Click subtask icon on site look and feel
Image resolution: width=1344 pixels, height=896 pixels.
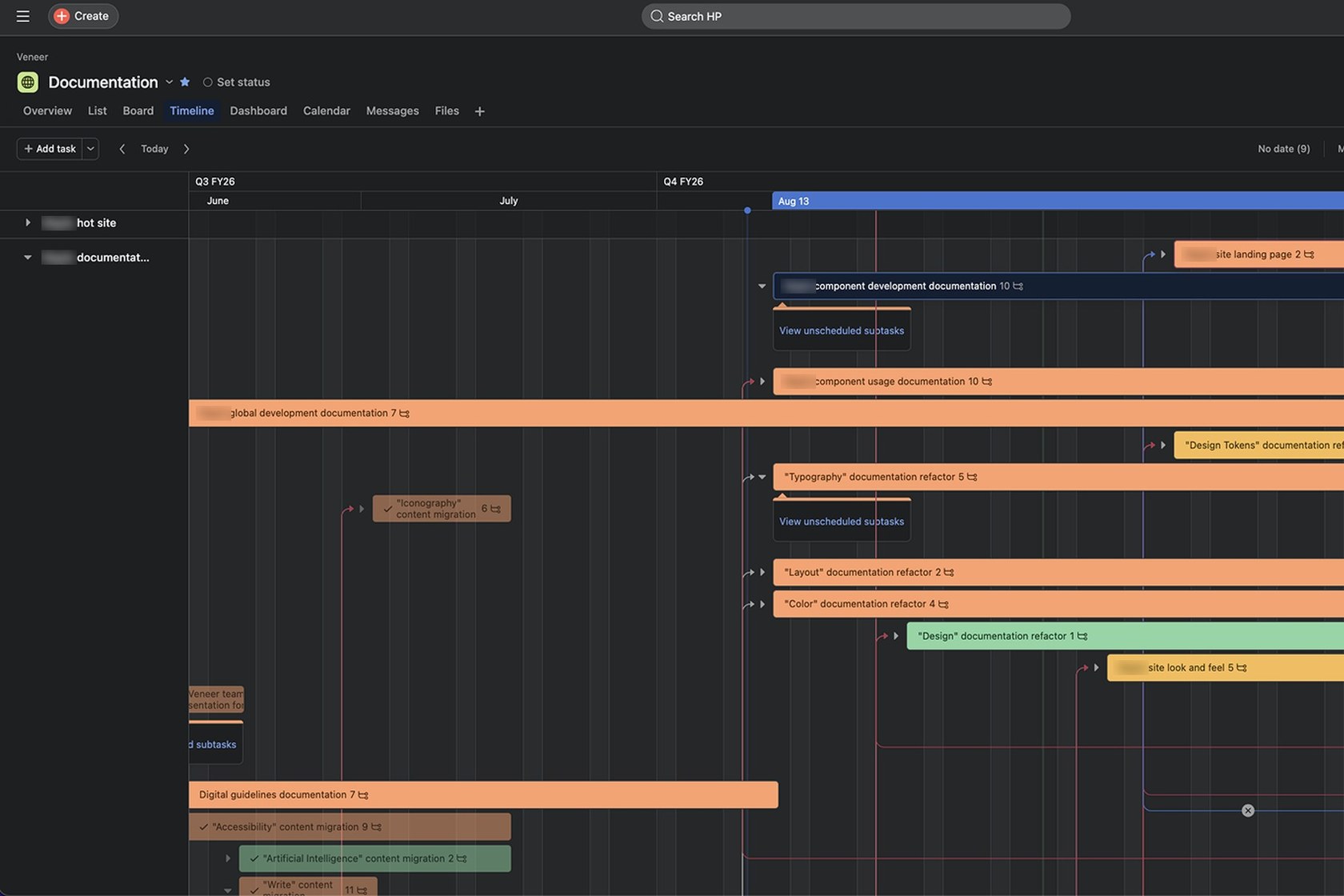click(1242, 667)
